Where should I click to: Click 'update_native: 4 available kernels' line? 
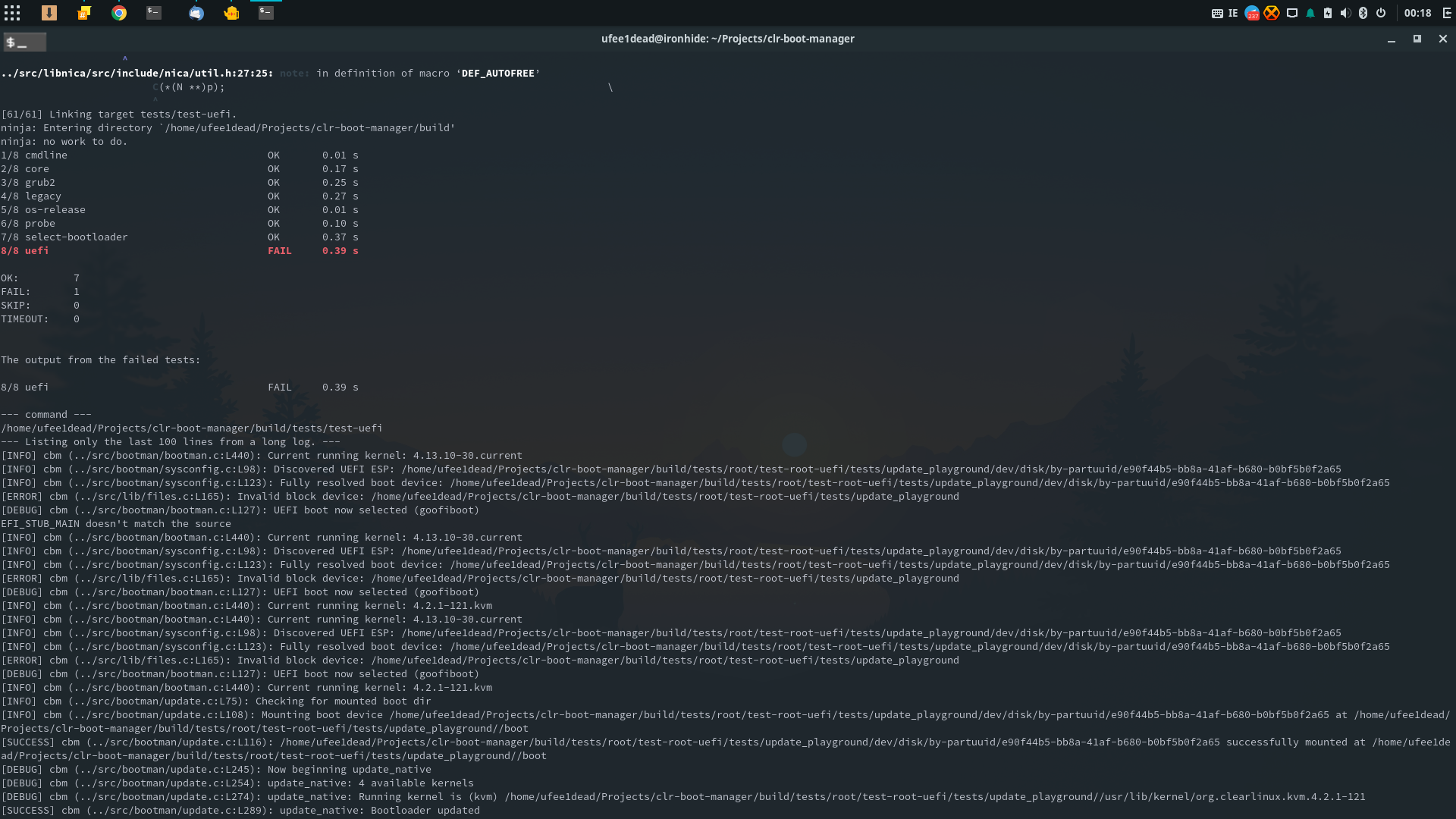[x=237, y=783]
